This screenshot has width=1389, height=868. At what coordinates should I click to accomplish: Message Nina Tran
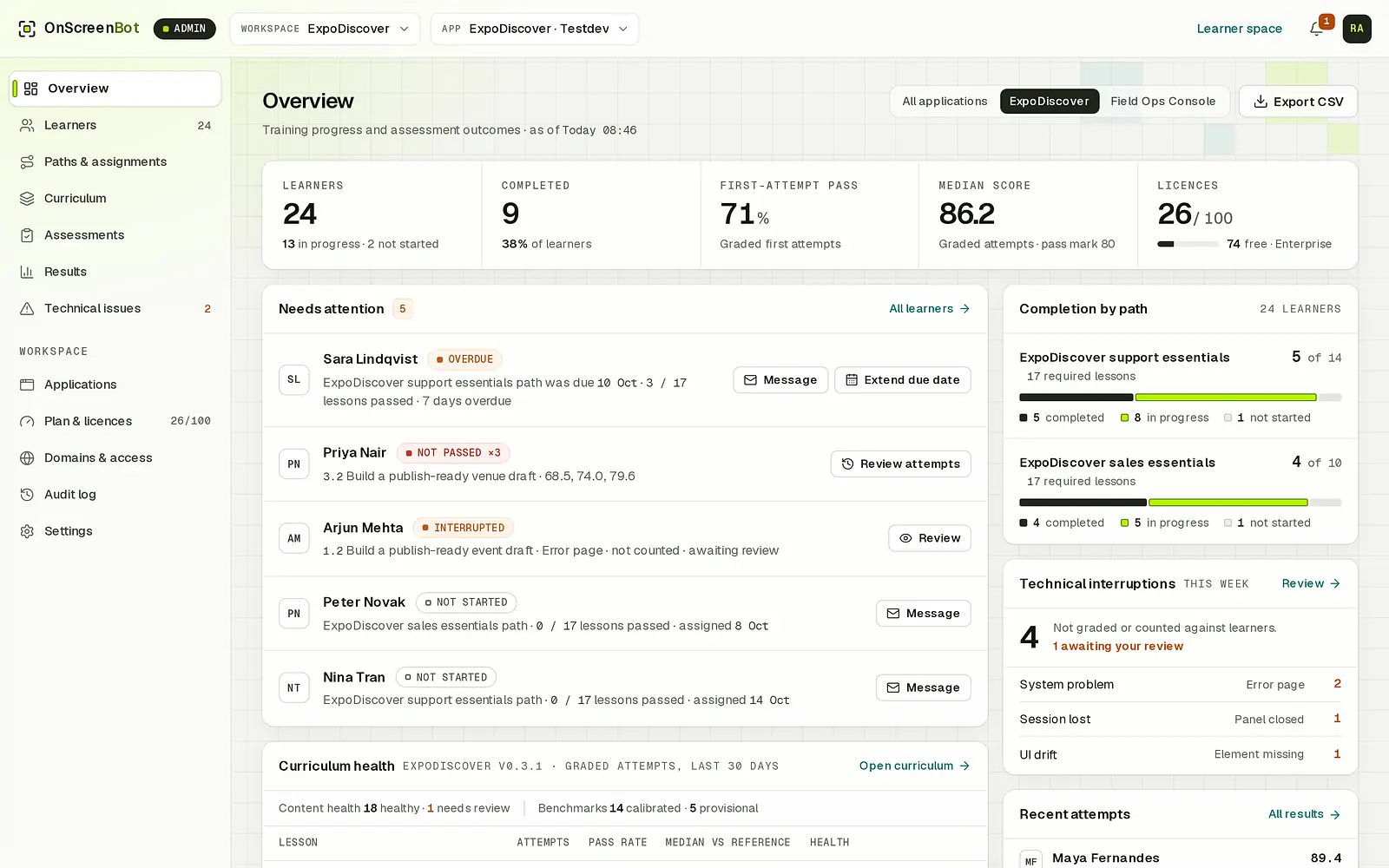click(924, 687)
